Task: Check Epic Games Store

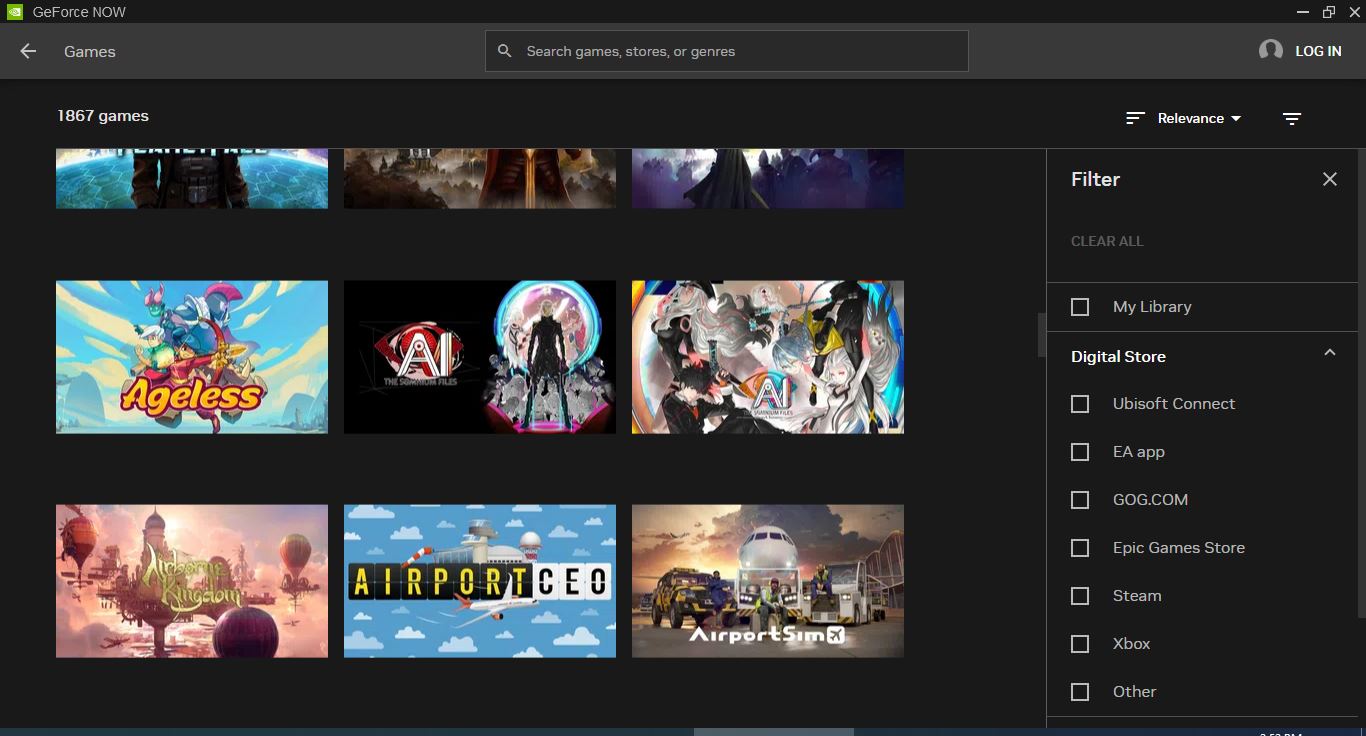Action: [1080, 548]
